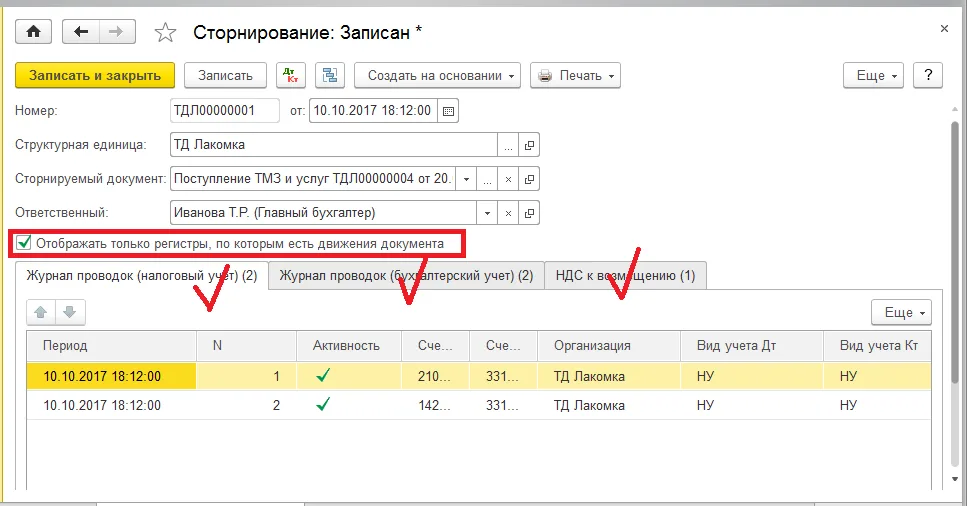Click НУ under Вид учета Кт, row 2
The height and width of the screenshot is (506, 967).
877,405
